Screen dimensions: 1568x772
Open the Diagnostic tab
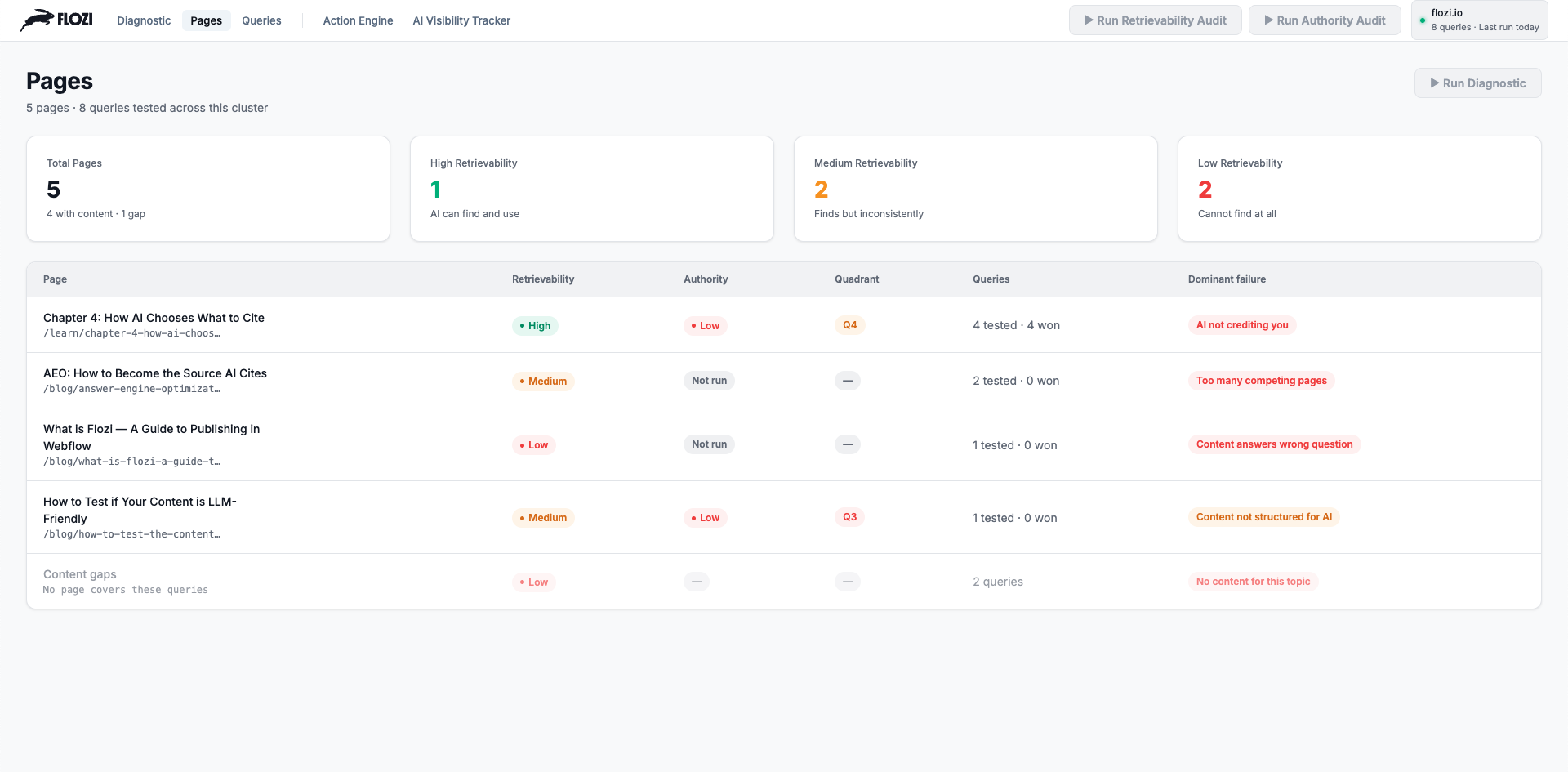point(144,20)
